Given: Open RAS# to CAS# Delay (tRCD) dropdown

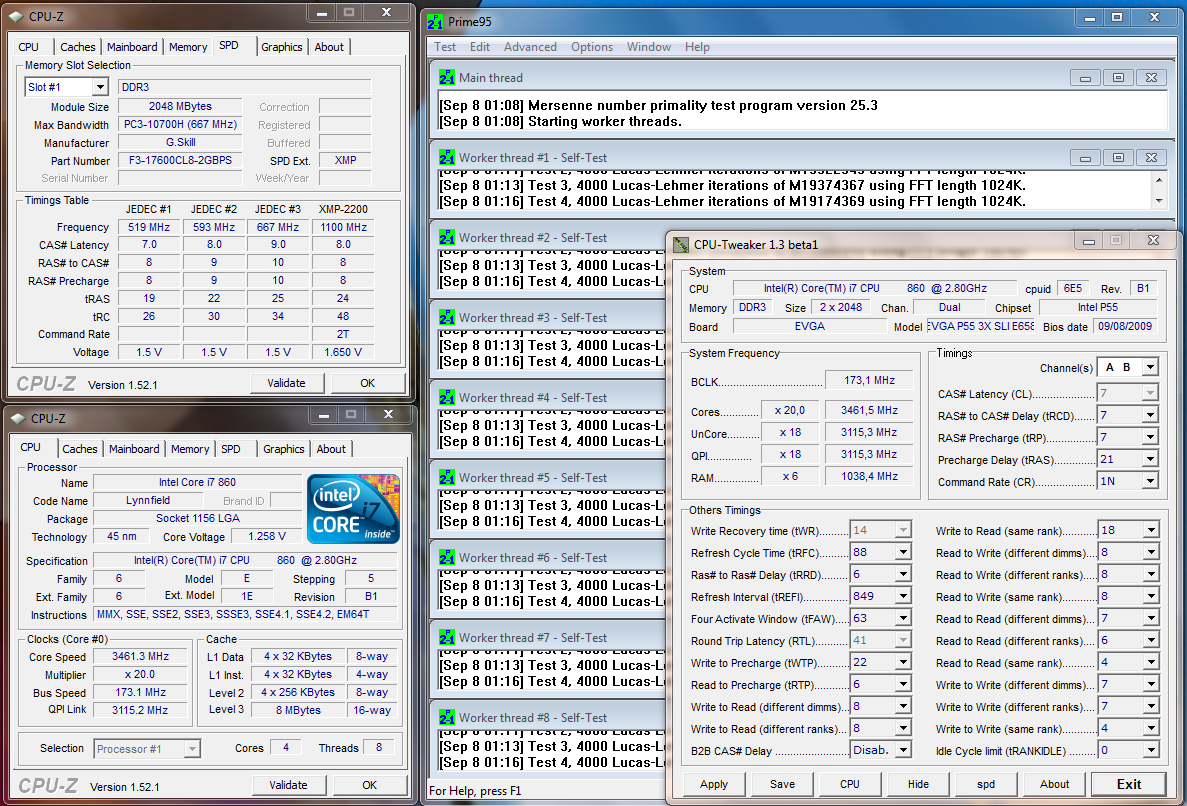Looking at the screenshot, I should [x=1150, y=415].
